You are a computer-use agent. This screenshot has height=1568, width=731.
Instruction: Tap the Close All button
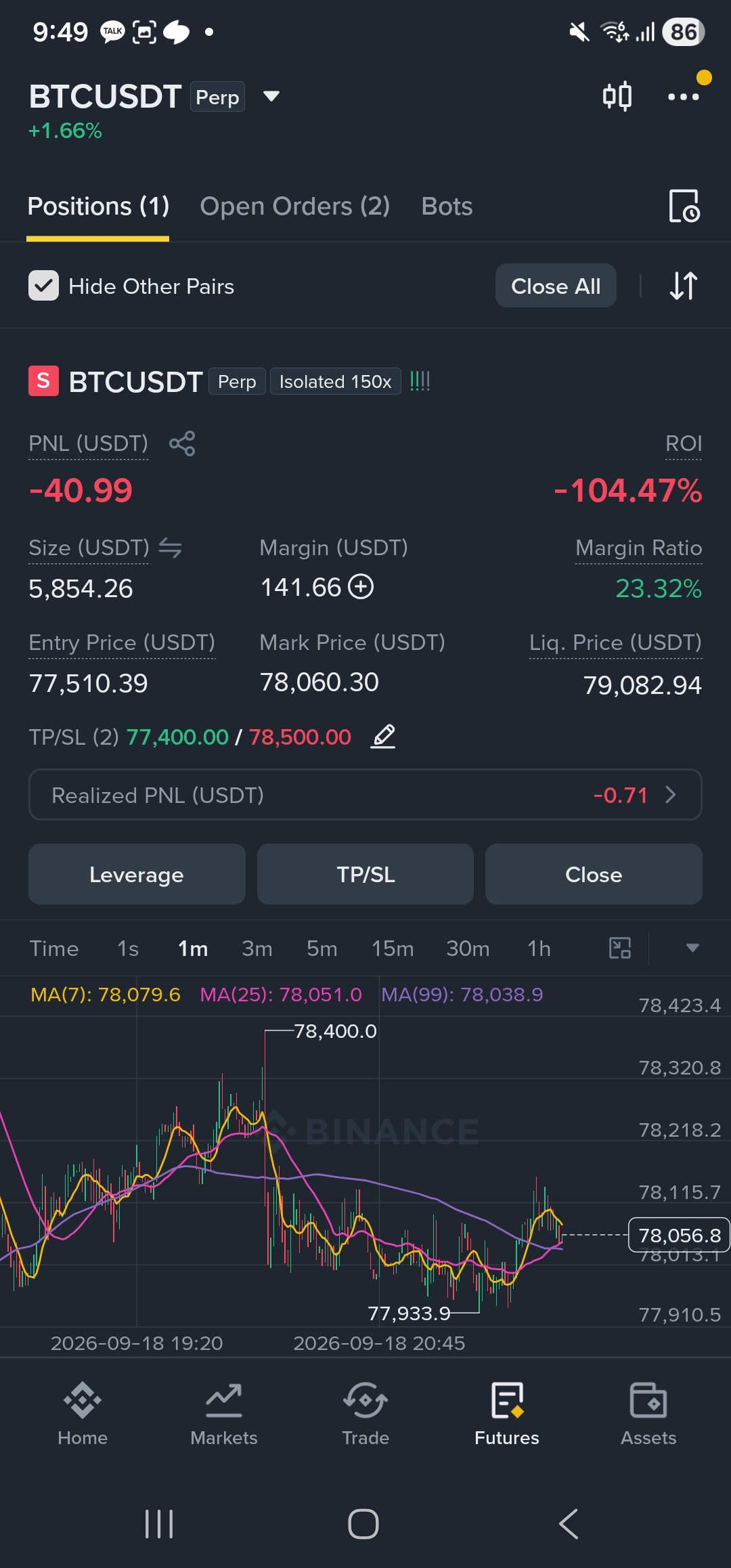click(x=556, y=286)
